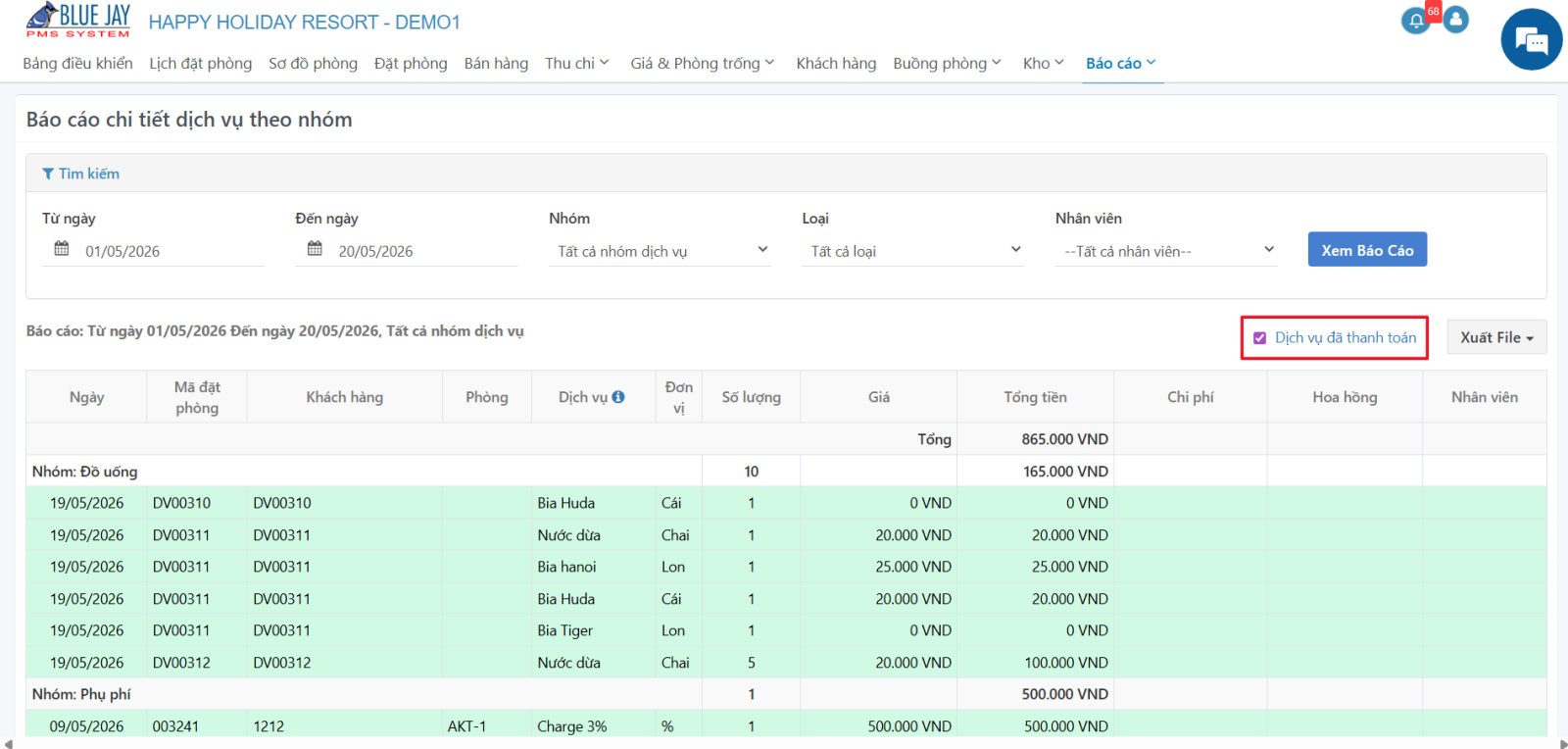Open the notifications bell icon

pyautogui.click(x=1415, y=20)
